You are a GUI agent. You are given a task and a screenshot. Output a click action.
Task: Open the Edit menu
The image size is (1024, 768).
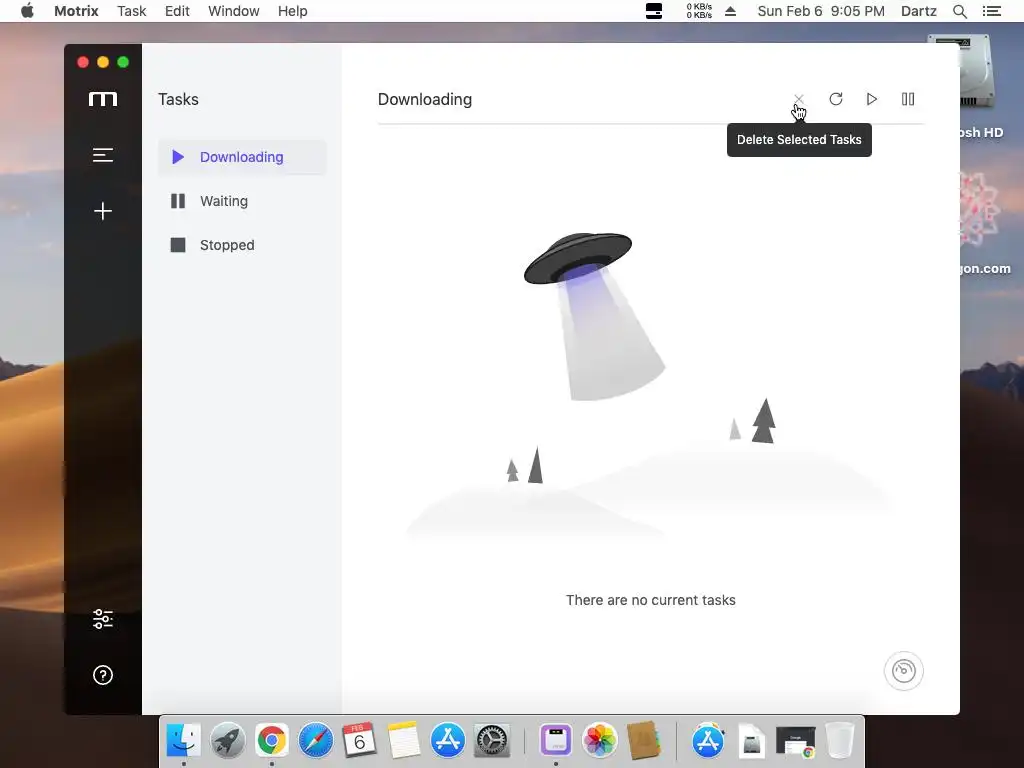(x=177, y=11)
